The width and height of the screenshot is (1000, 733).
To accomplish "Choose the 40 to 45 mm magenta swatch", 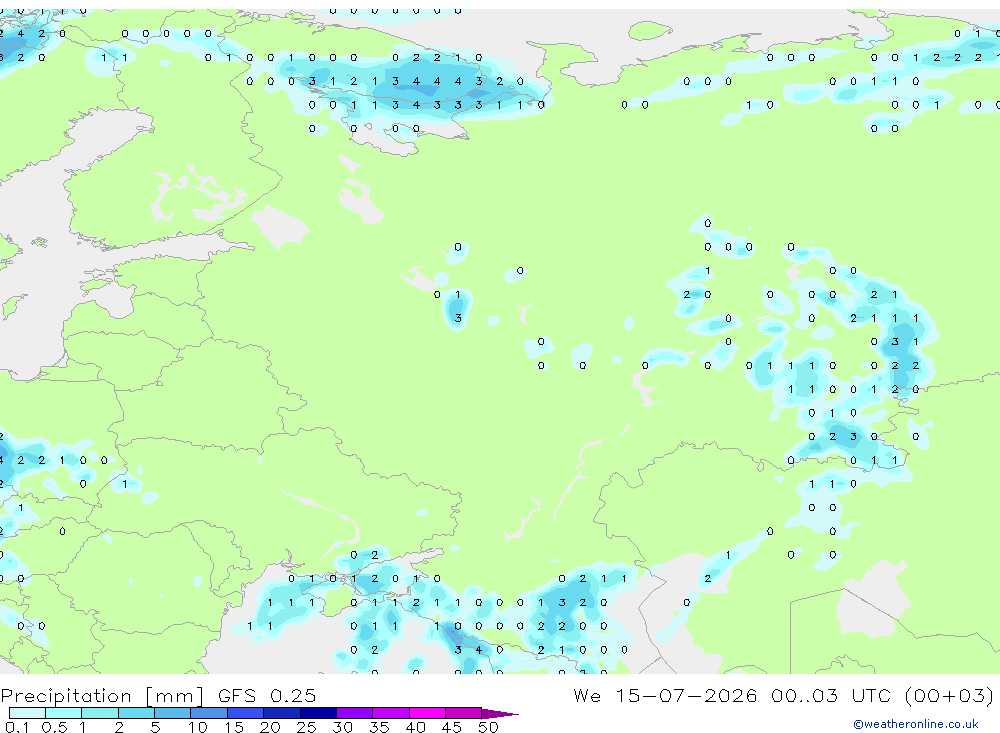I will tap(427, 713).
